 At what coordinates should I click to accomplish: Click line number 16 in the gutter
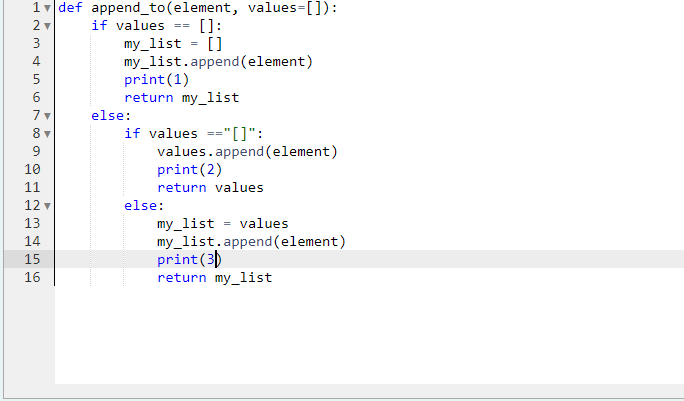click(32, 278)
